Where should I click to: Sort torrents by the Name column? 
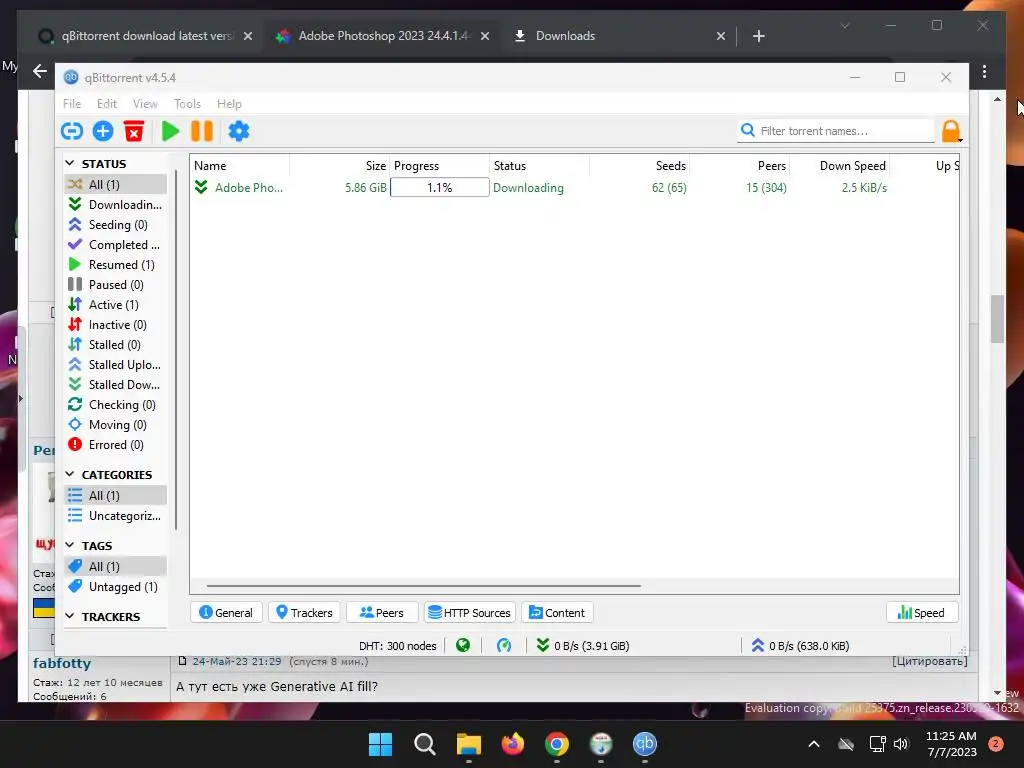(x=240, y=166)
